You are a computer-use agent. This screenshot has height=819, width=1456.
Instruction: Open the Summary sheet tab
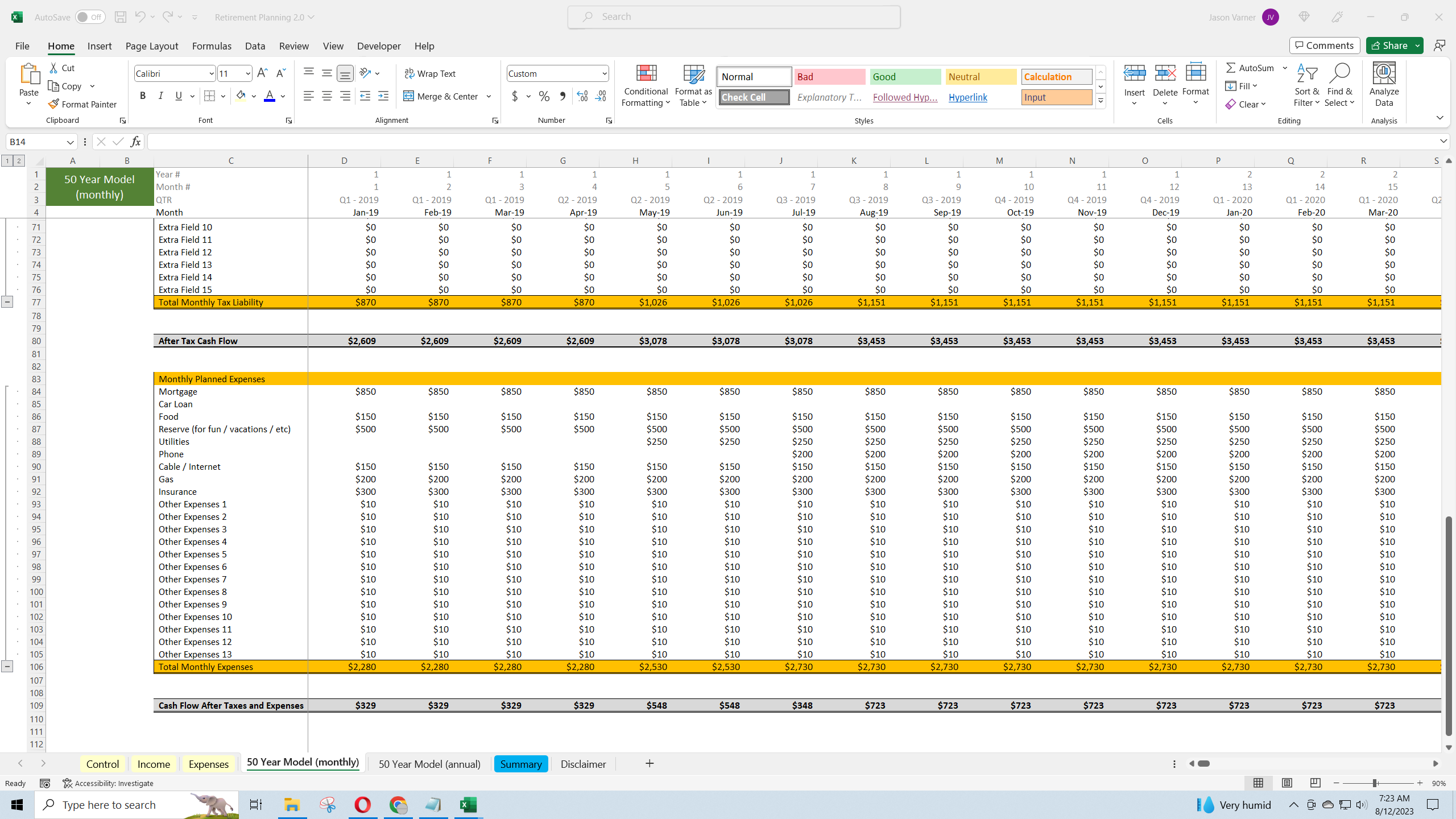[x=520, y=764]
